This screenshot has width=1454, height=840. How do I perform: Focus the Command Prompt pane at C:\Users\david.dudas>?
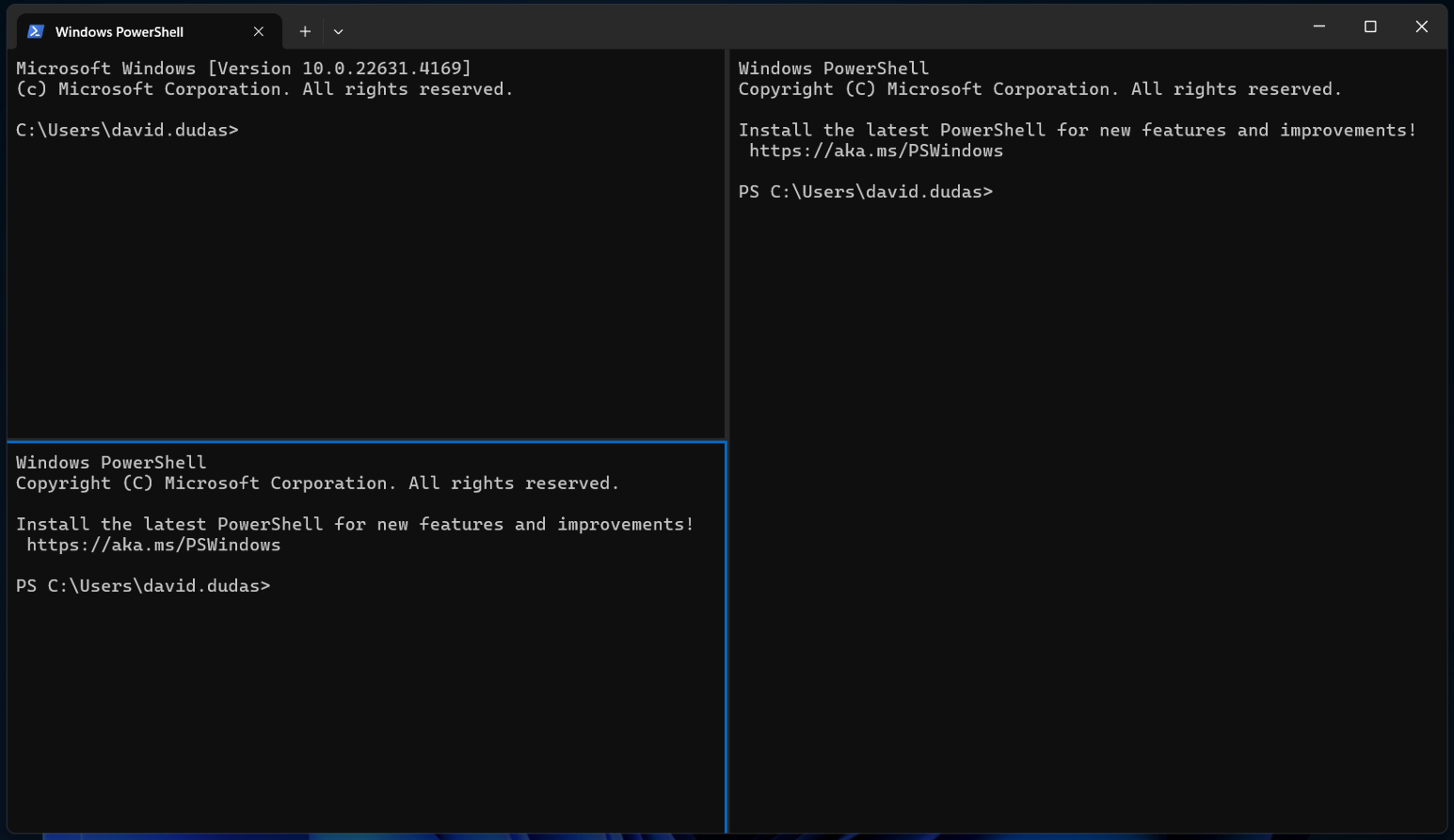click(x=127, y=130)
